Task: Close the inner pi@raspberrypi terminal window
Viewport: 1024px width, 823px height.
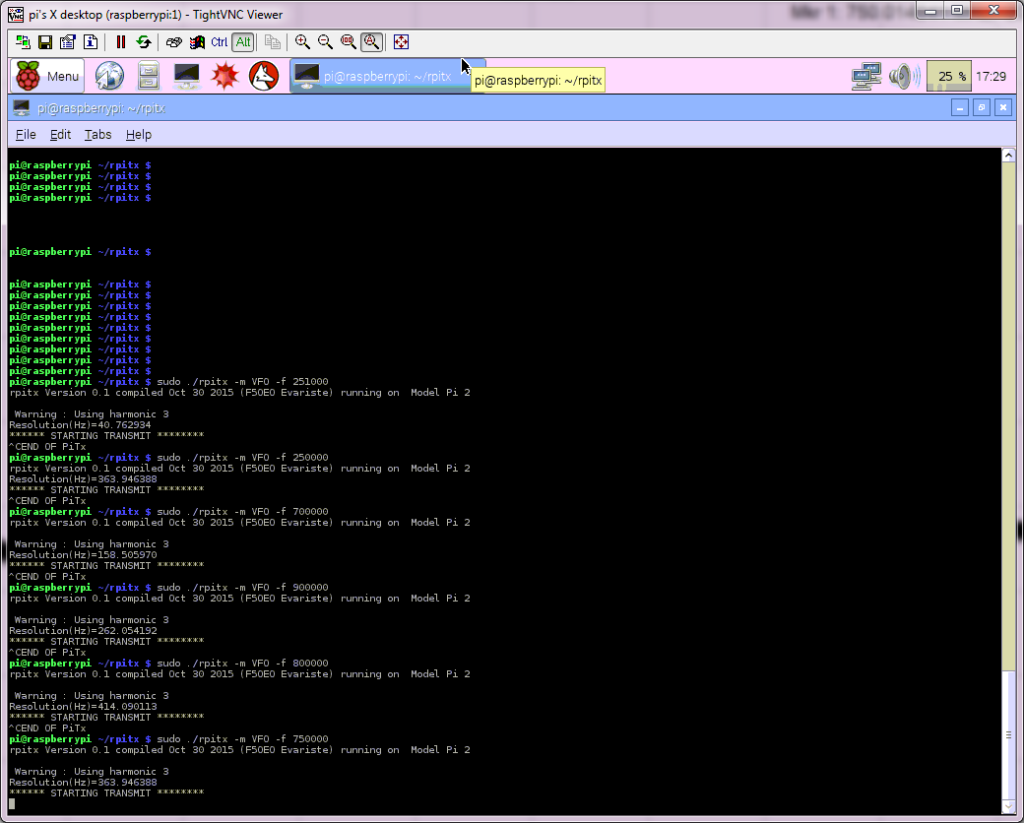Action: pyautogui.click(x=1003, y=108)
